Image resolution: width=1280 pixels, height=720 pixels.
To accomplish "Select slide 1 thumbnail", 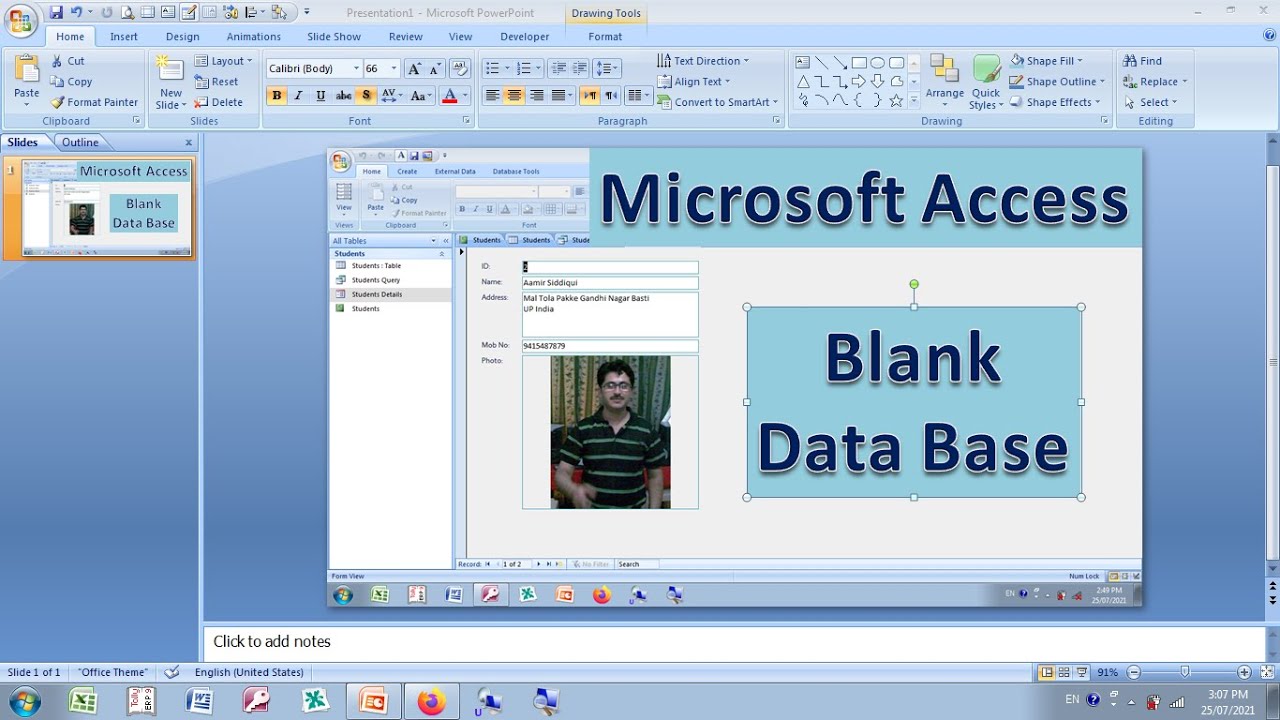I will 108,207.
